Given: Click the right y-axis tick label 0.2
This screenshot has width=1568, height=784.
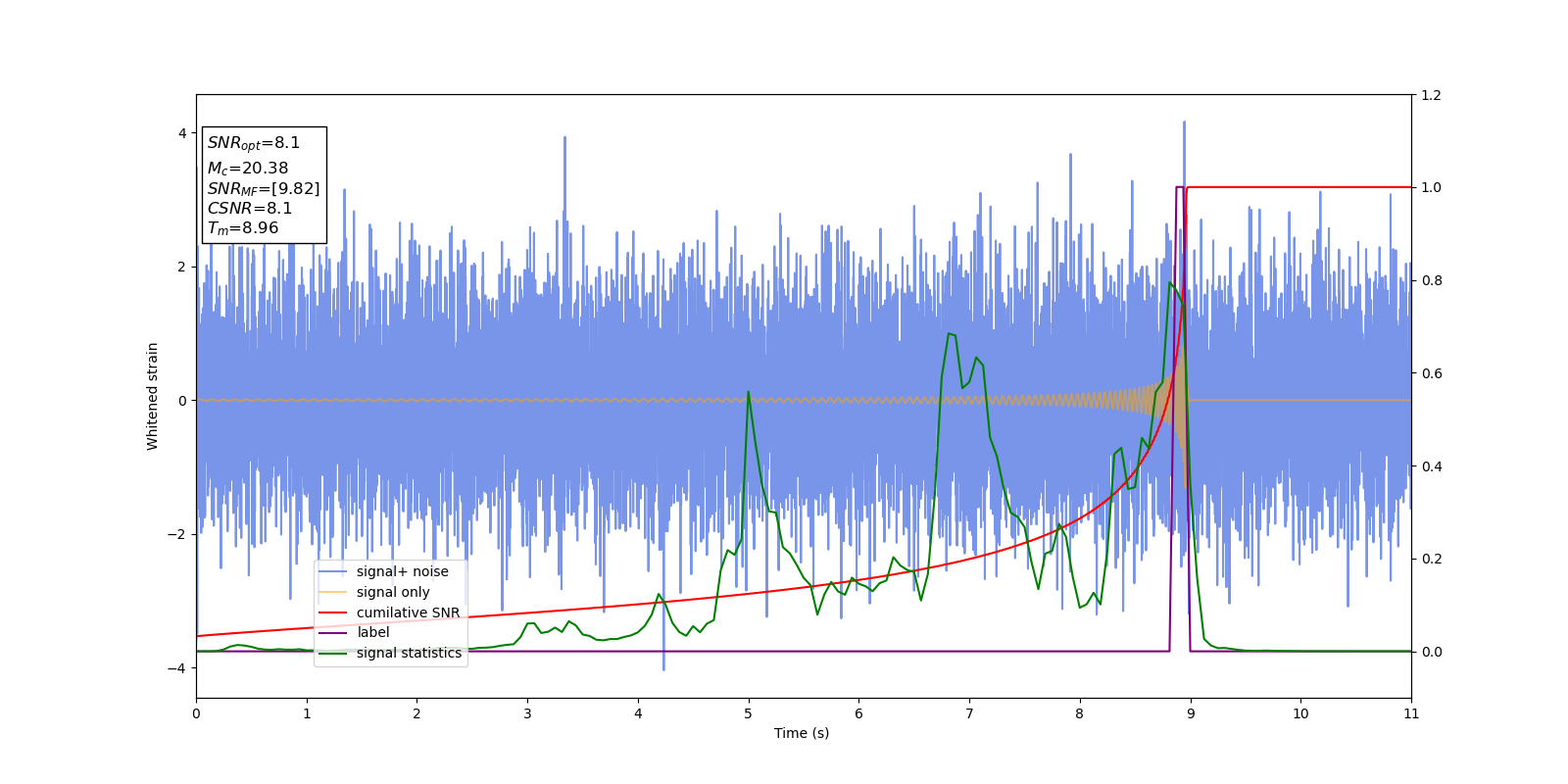Looking at the screenshot, I should point(1431,559).
